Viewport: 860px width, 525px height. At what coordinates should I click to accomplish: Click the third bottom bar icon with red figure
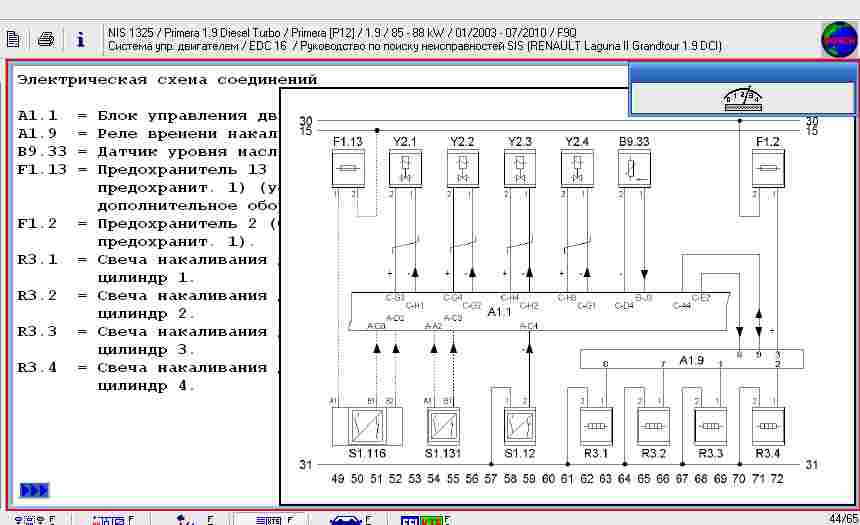[186, 520]
